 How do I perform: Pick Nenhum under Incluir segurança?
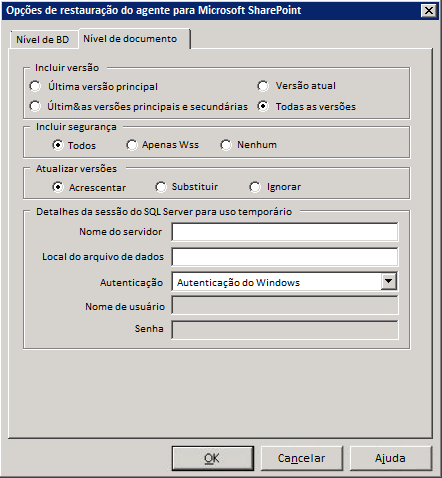(226, 145)
